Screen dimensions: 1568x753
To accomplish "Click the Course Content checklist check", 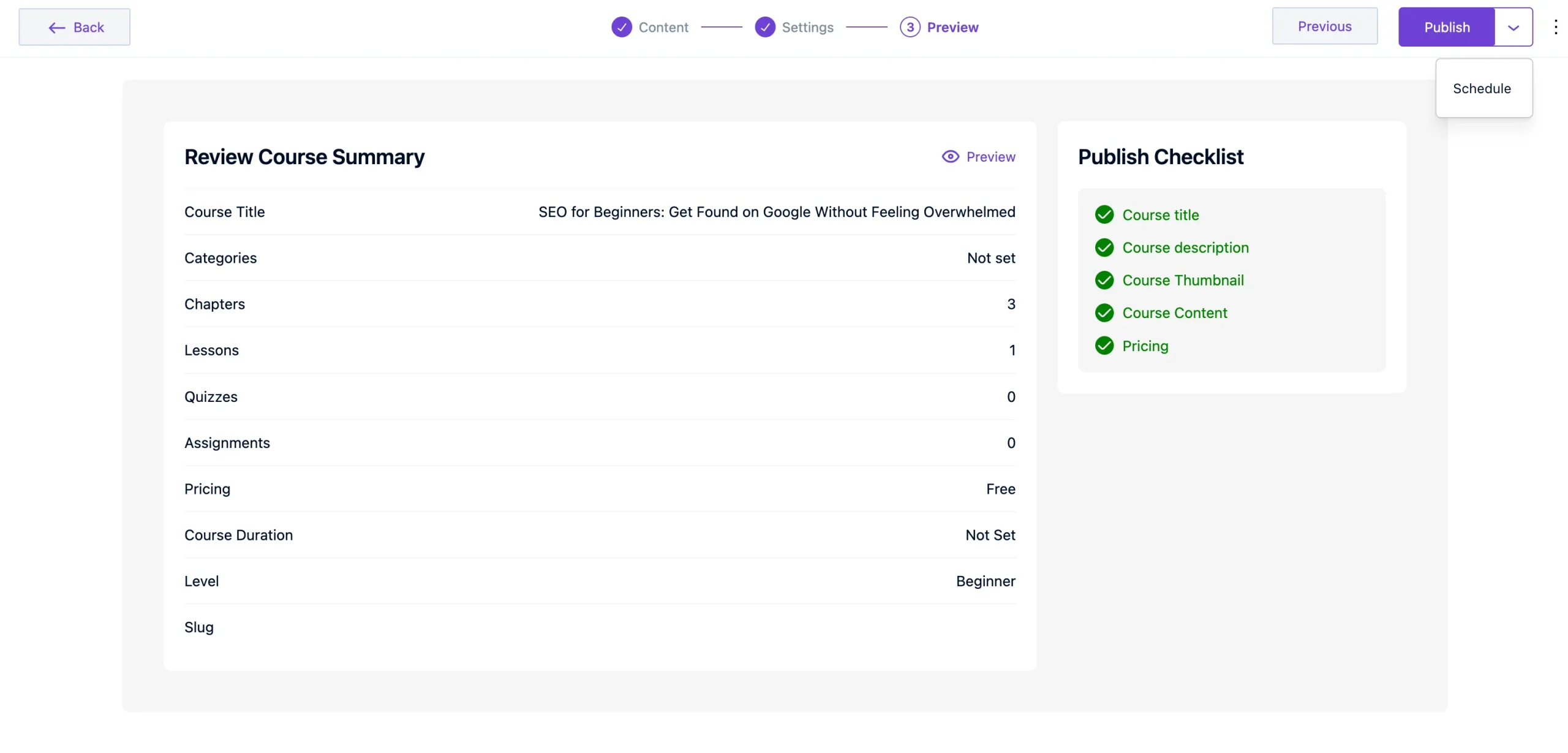I will pyautogui.click(x=1104, y=312).
